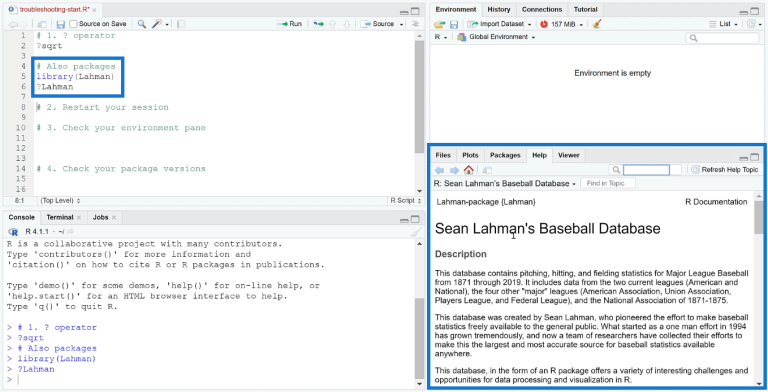
Task: Click the help home icon
Action: tap(469, 170)
